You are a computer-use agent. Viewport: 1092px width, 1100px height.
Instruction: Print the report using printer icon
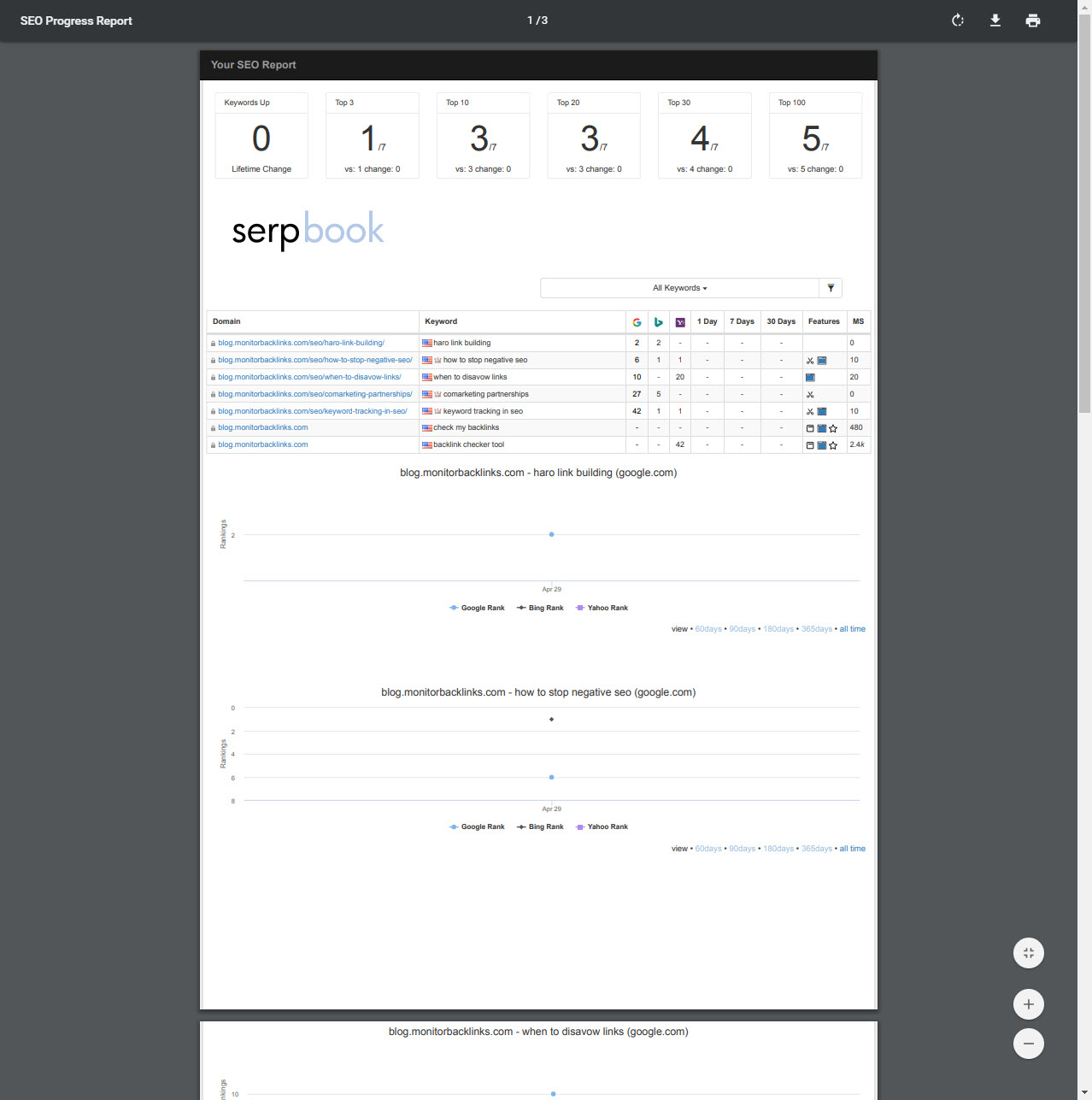click(1033, 21)
